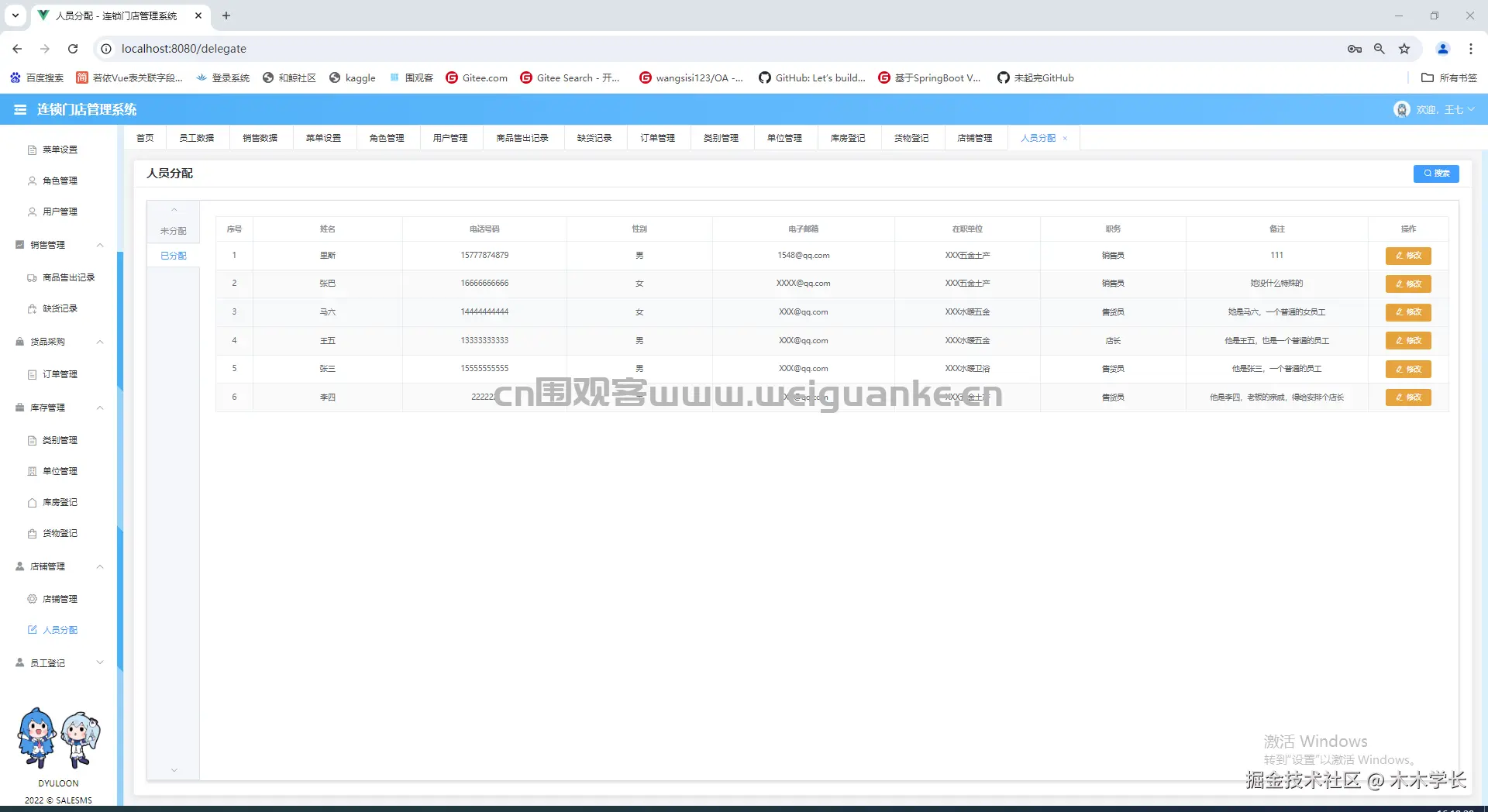Click the up chevron above 未分配
Screen dimensions: 1488x812
pos(174,210)
